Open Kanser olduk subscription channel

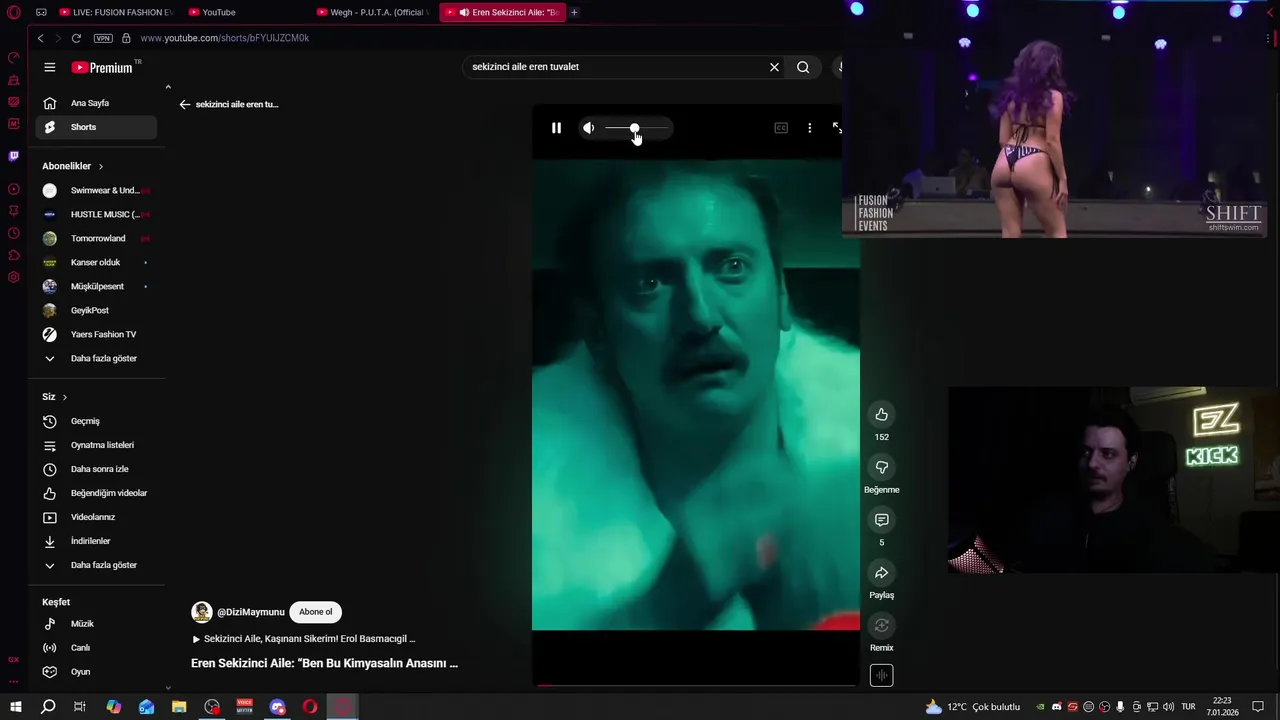point(96,262)
